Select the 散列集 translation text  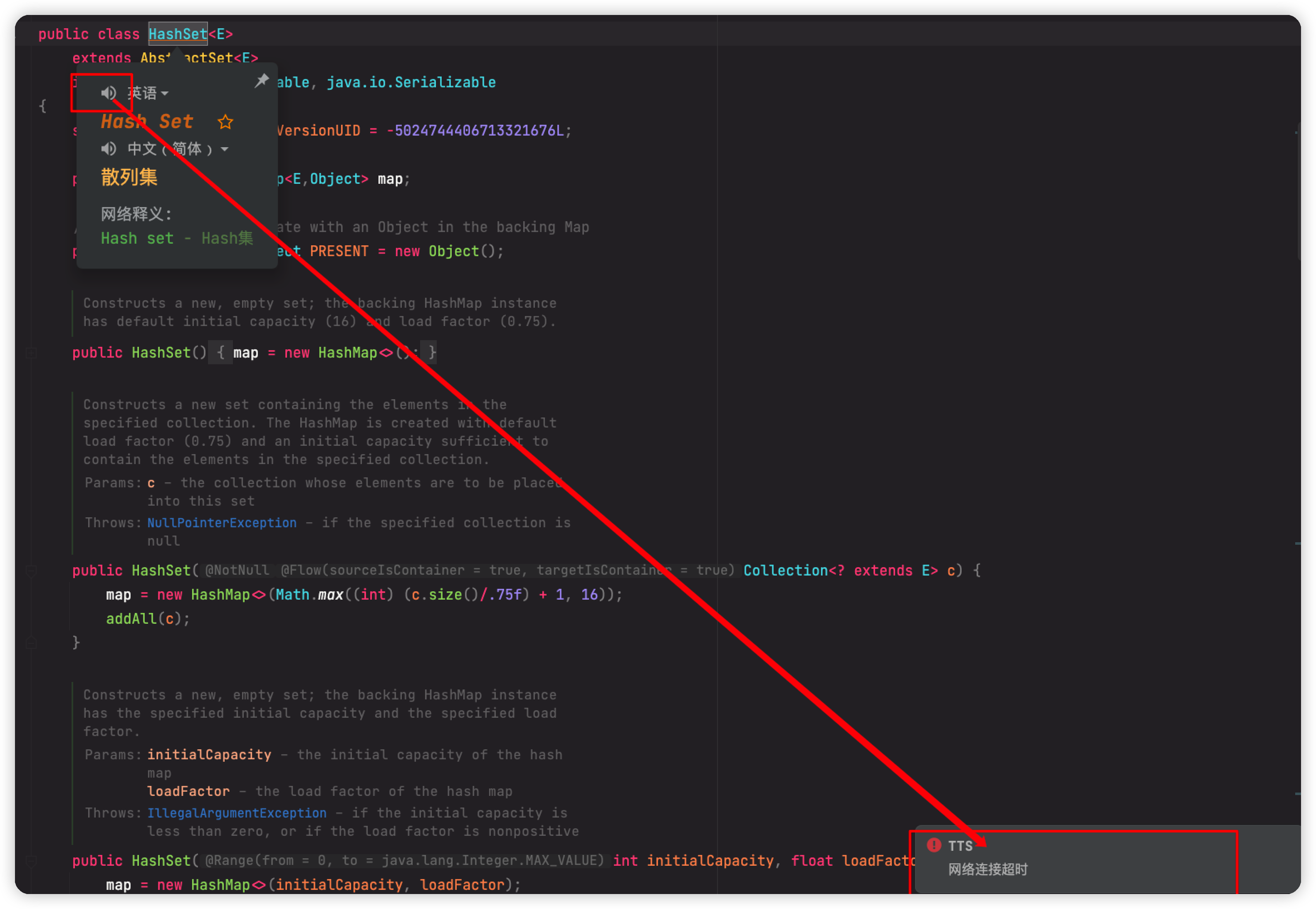(129, 177)
